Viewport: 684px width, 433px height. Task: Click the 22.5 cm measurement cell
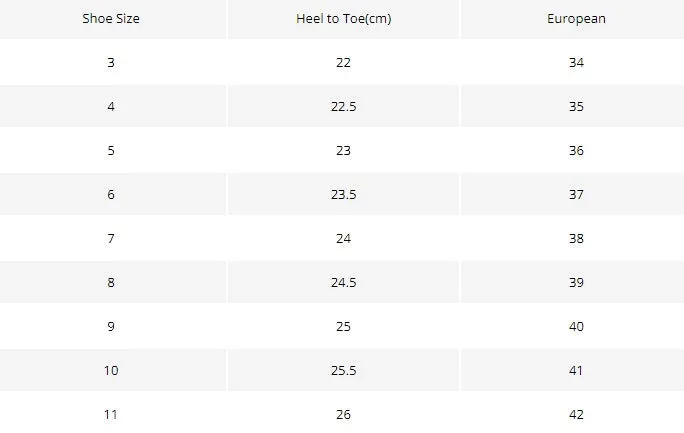tap(343, 106)
